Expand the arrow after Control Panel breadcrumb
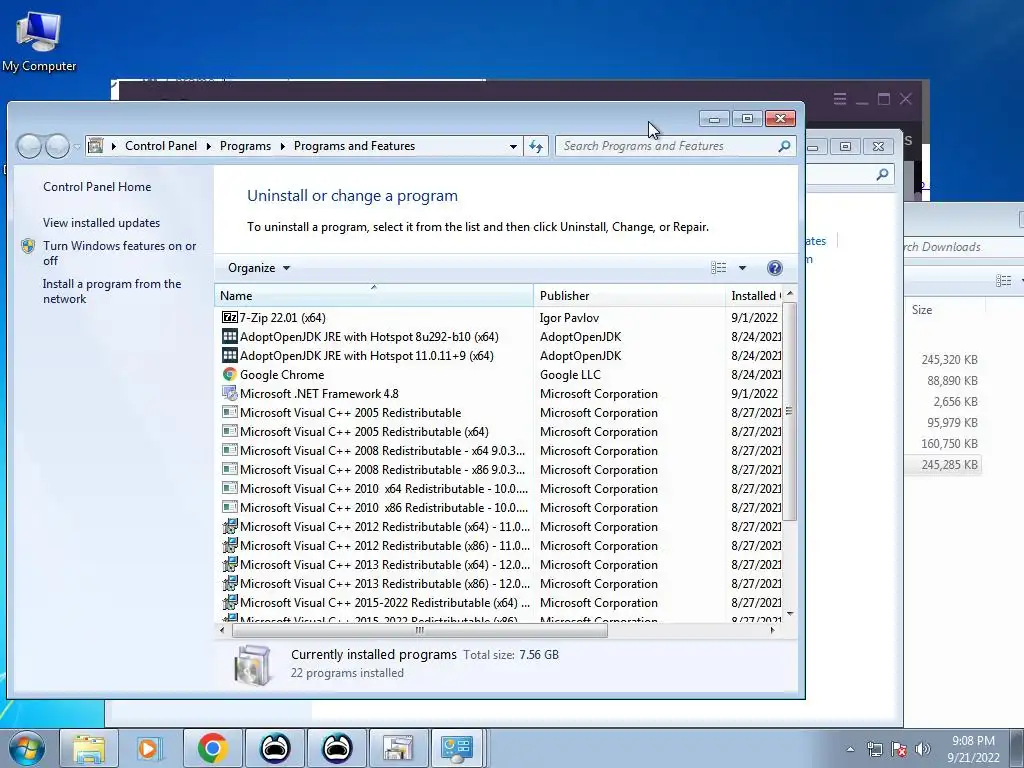Image resolution: width=1024 pixels, height=768 pixels. point(208,146)
